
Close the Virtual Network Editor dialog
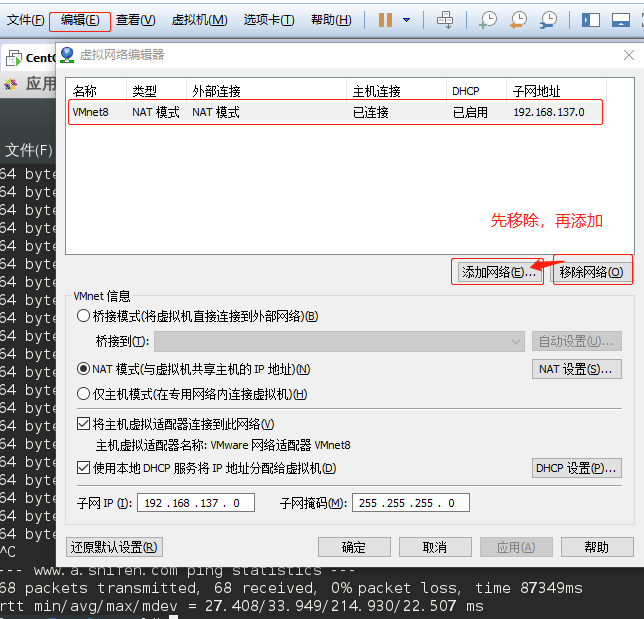pos(629,55)
